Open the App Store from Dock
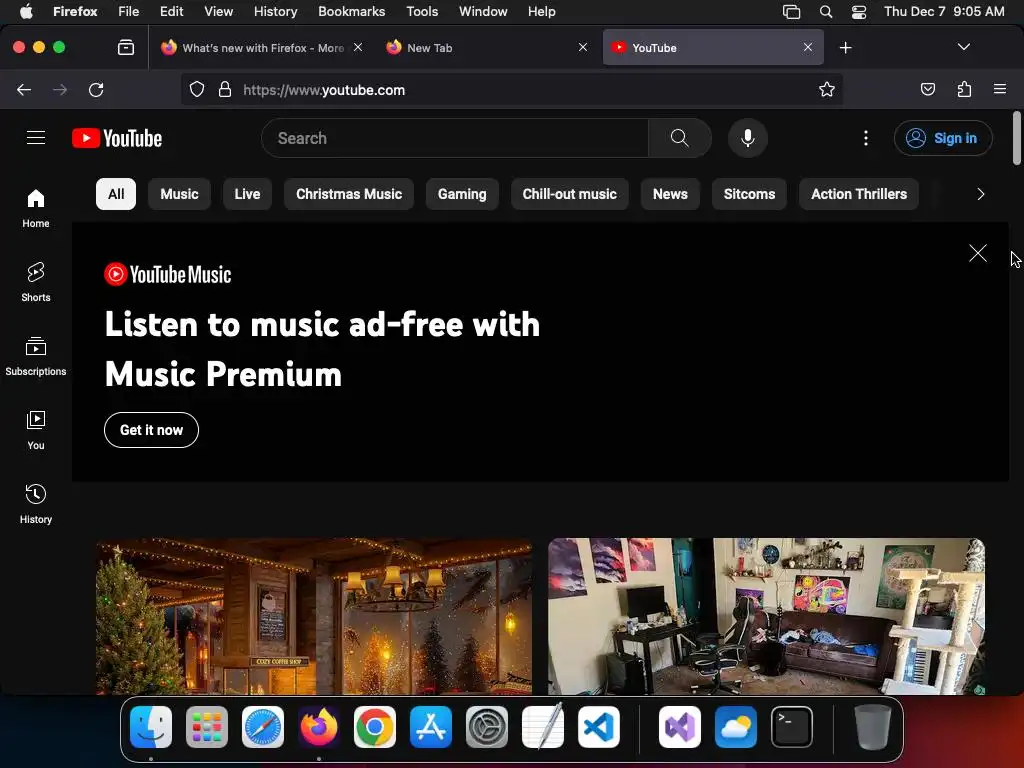Viewport: 1024px width, 768px height. click(430, 727)
